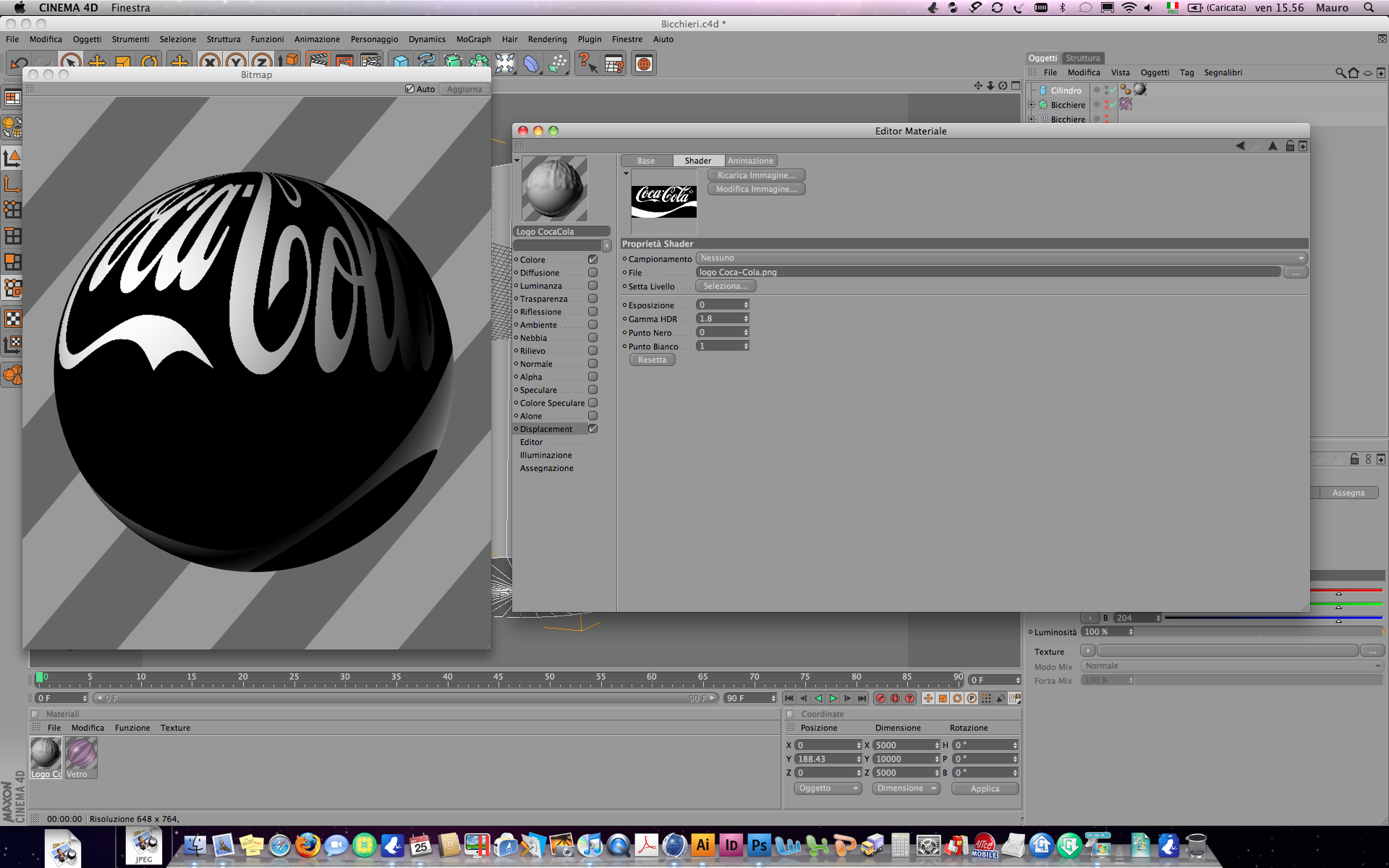Viewport: 1389px width, 868px height.
Task: Select the Vetro material thumbnail
Action: click(x=81, y=754)
